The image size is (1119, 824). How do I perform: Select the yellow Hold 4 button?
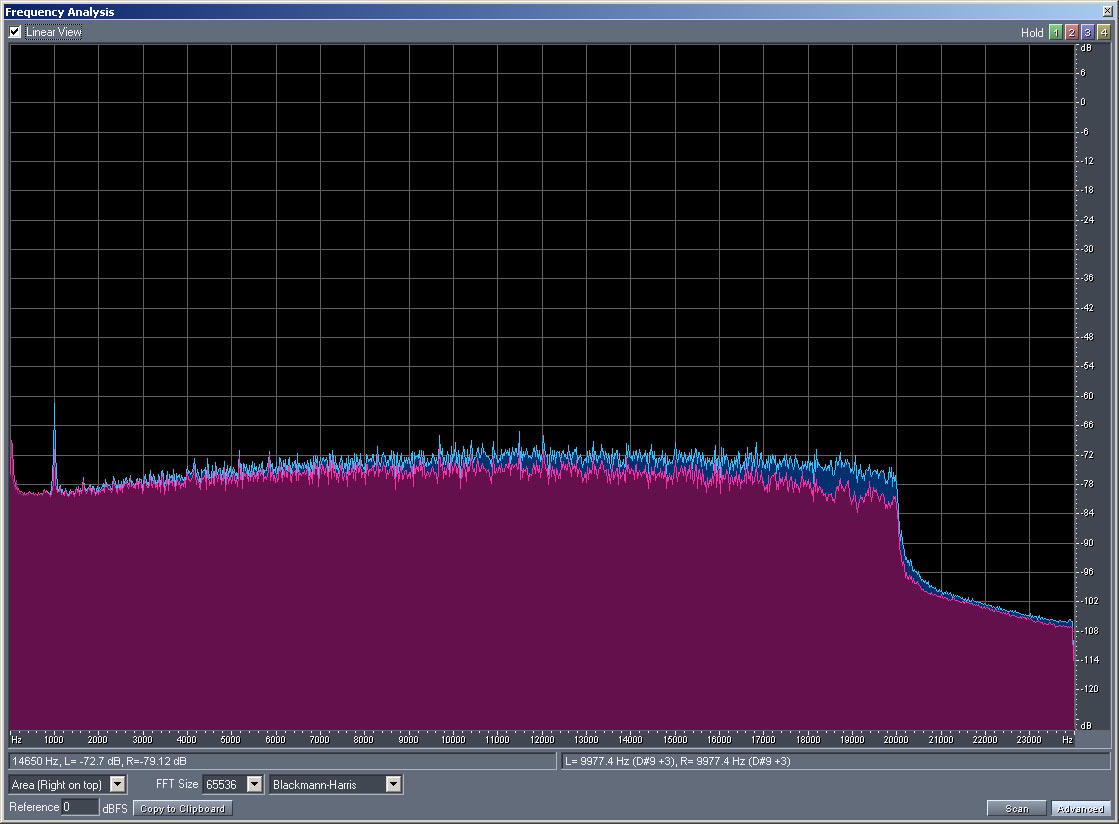pyautogui.click(x=1104, y=32)
